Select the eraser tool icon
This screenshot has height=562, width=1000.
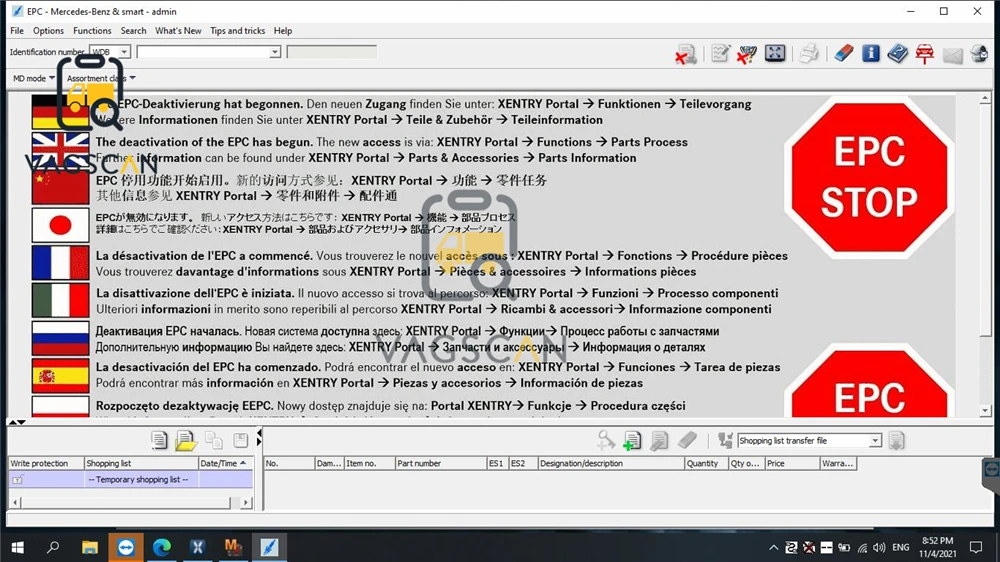tap(844, 54)
